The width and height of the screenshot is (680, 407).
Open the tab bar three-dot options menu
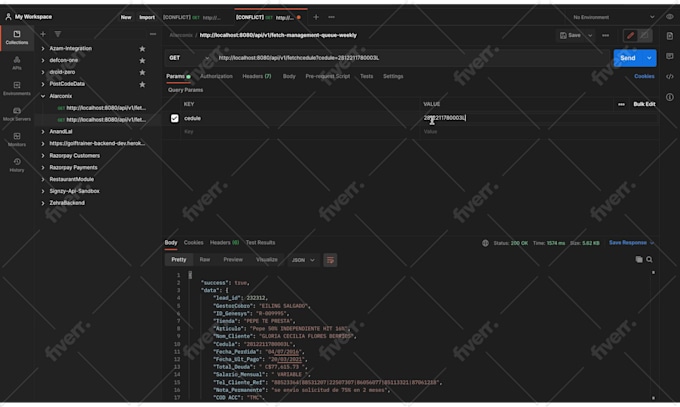(x=331, y=17)
